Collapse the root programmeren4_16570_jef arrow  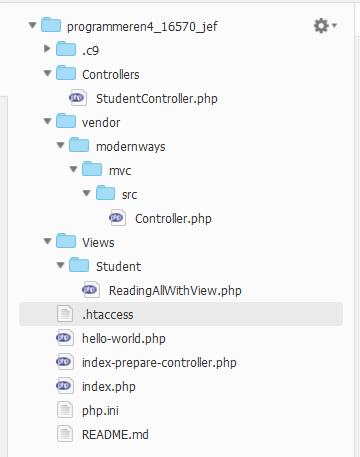point(32,25)
